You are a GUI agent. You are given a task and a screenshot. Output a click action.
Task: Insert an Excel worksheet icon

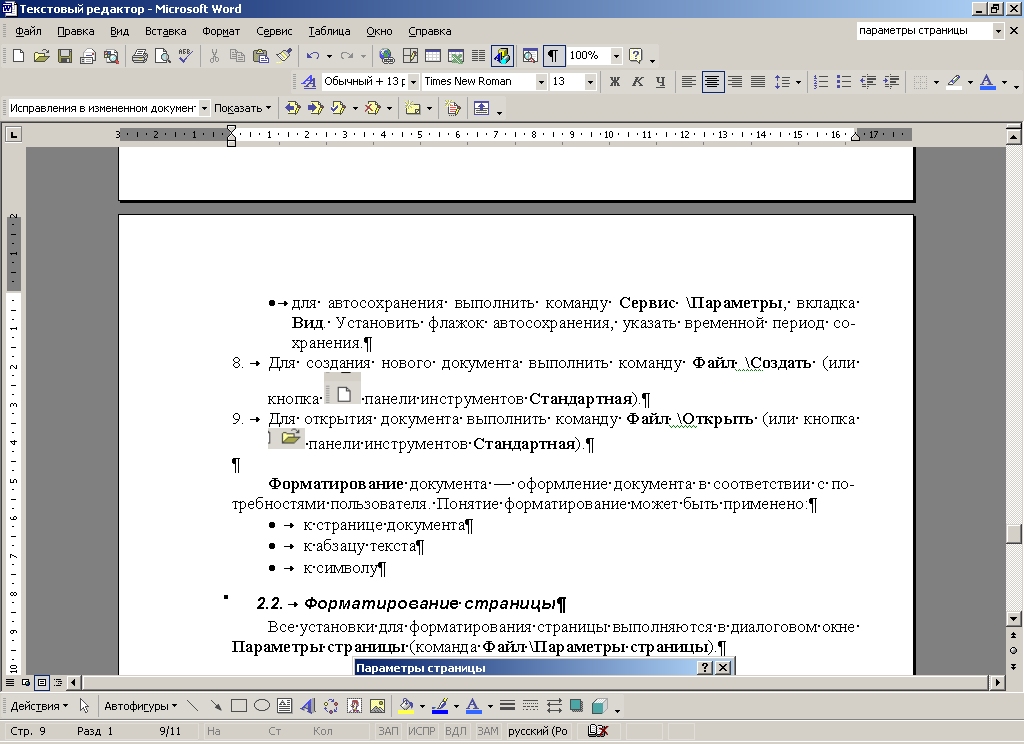[456, 56]
